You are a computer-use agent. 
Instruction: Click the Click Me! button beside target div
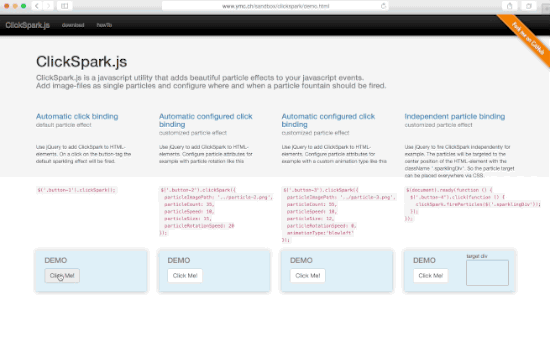click(431, 275)
